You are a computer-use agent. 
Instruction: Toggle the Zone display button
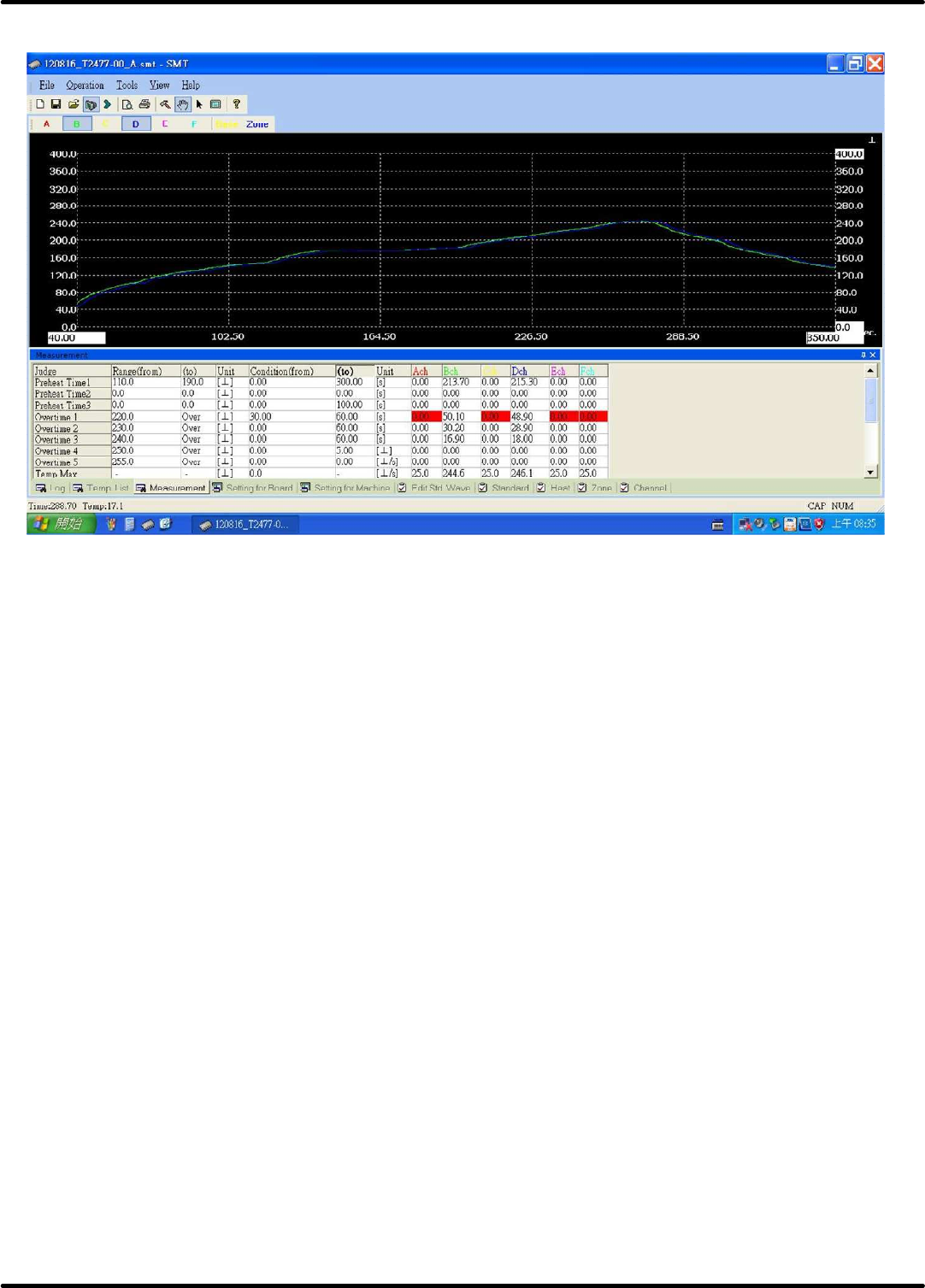[x=257, y=124]
